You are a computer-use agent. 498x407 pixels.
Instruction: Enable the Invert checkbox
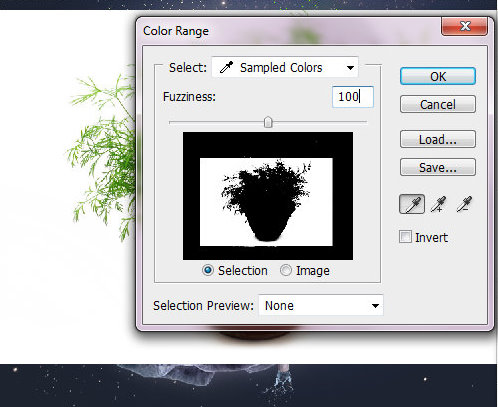click(x=405, y=237)
